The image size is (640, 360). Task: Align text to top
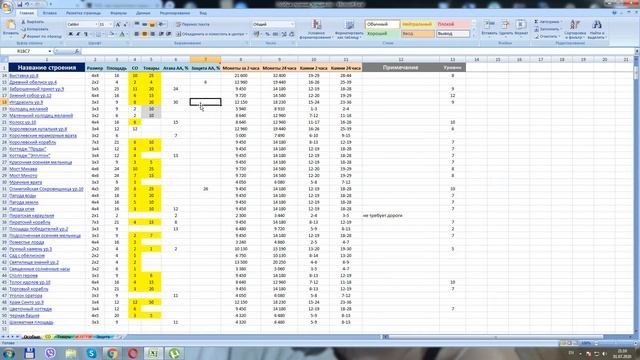pos(137,24)
